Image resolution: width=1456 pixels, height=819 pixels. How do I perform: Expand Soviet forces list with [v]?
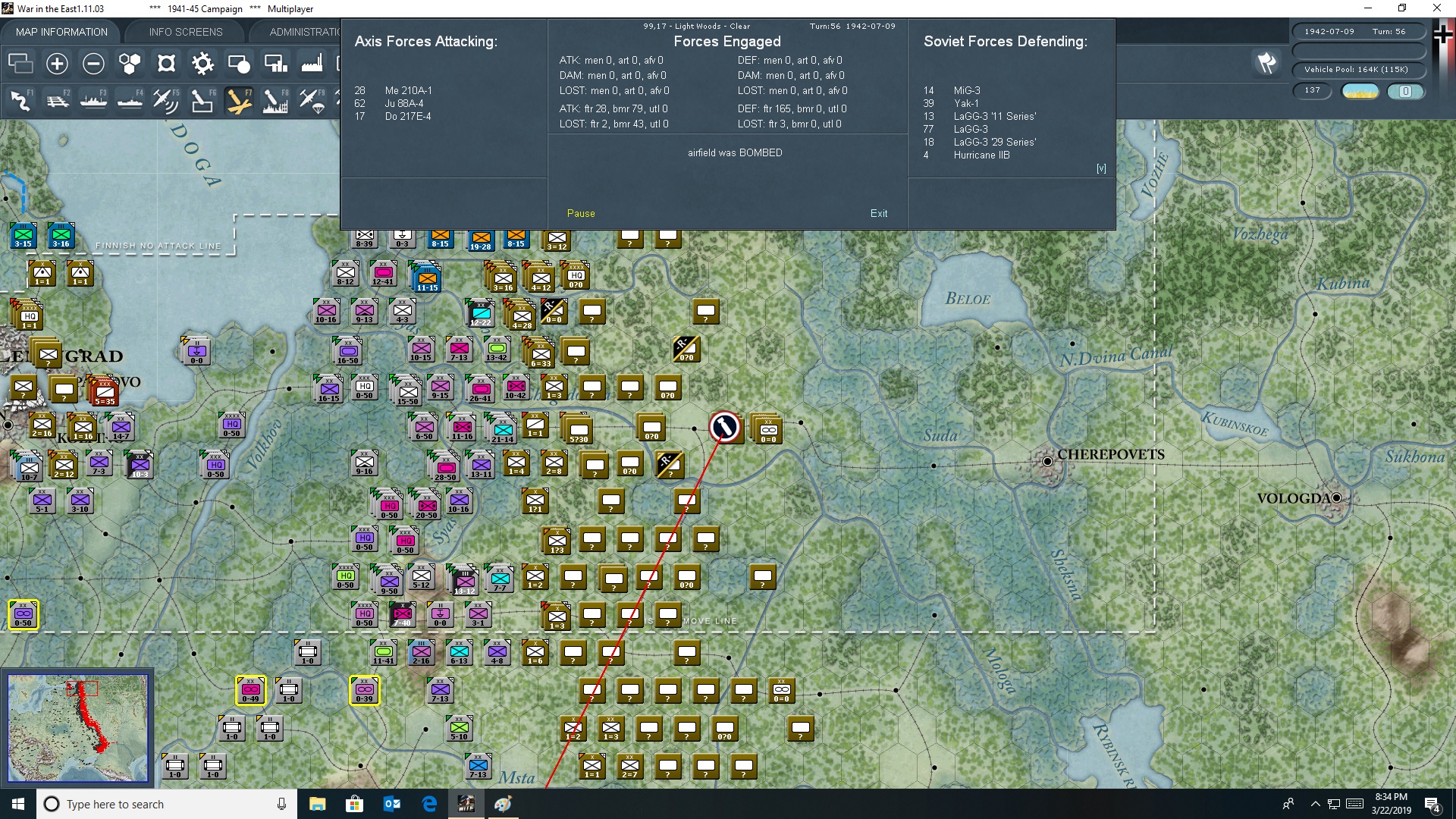(1101, 168)
